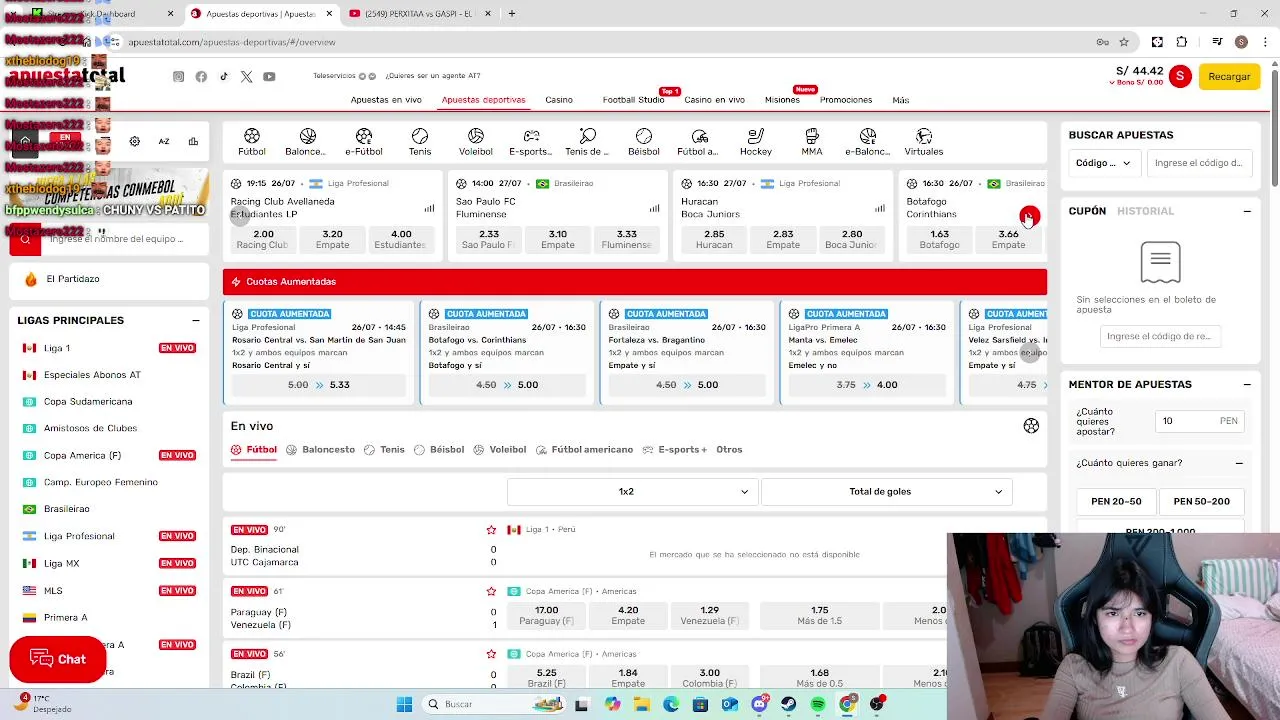This screenshot has width=1280, height=720.
Task: Favorite the Dep. Binacional match star
Action: pyautogui.click(x=491, y=530)
